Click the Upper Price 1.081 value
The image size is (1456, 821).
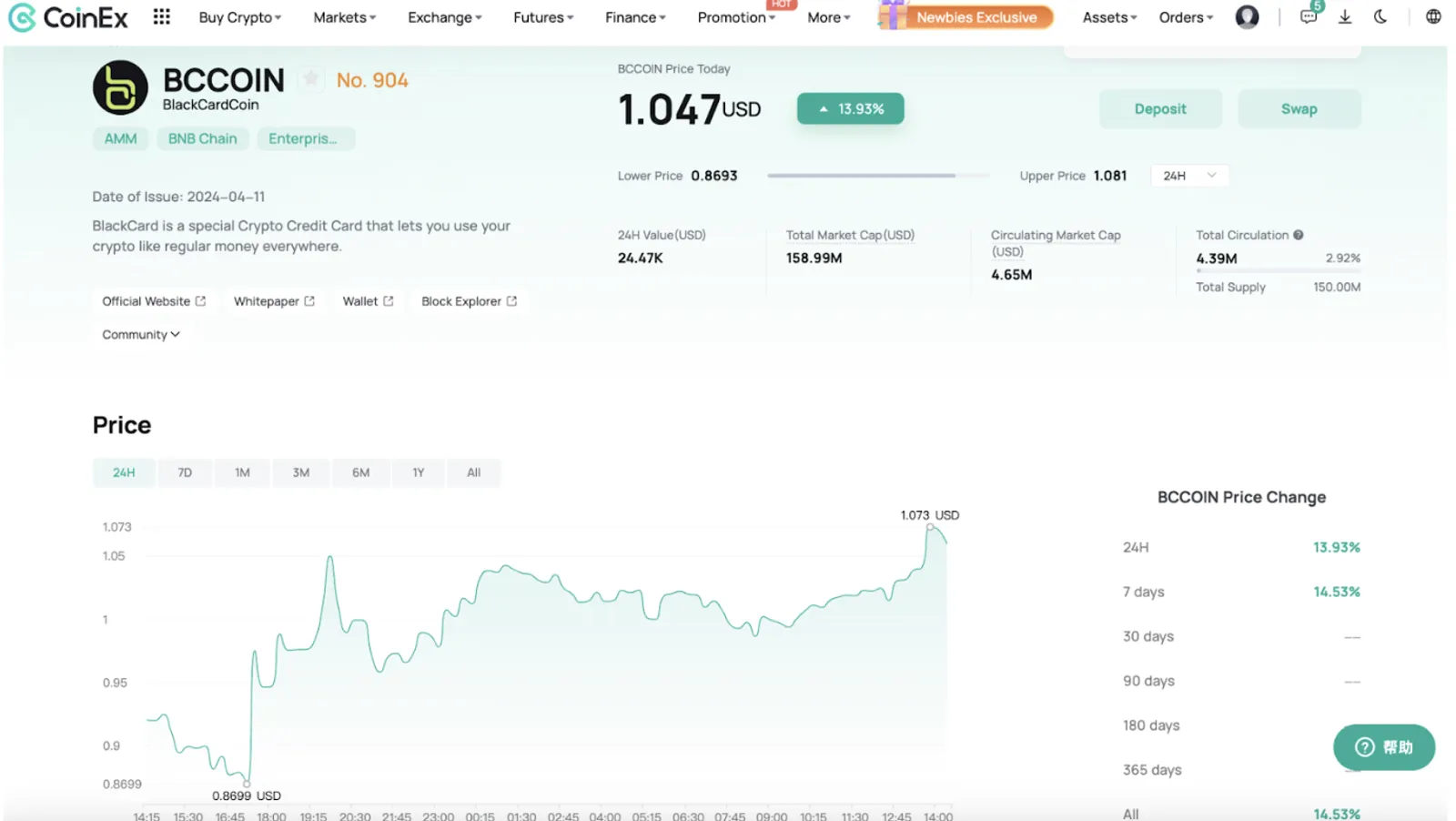coord(1110,176)
